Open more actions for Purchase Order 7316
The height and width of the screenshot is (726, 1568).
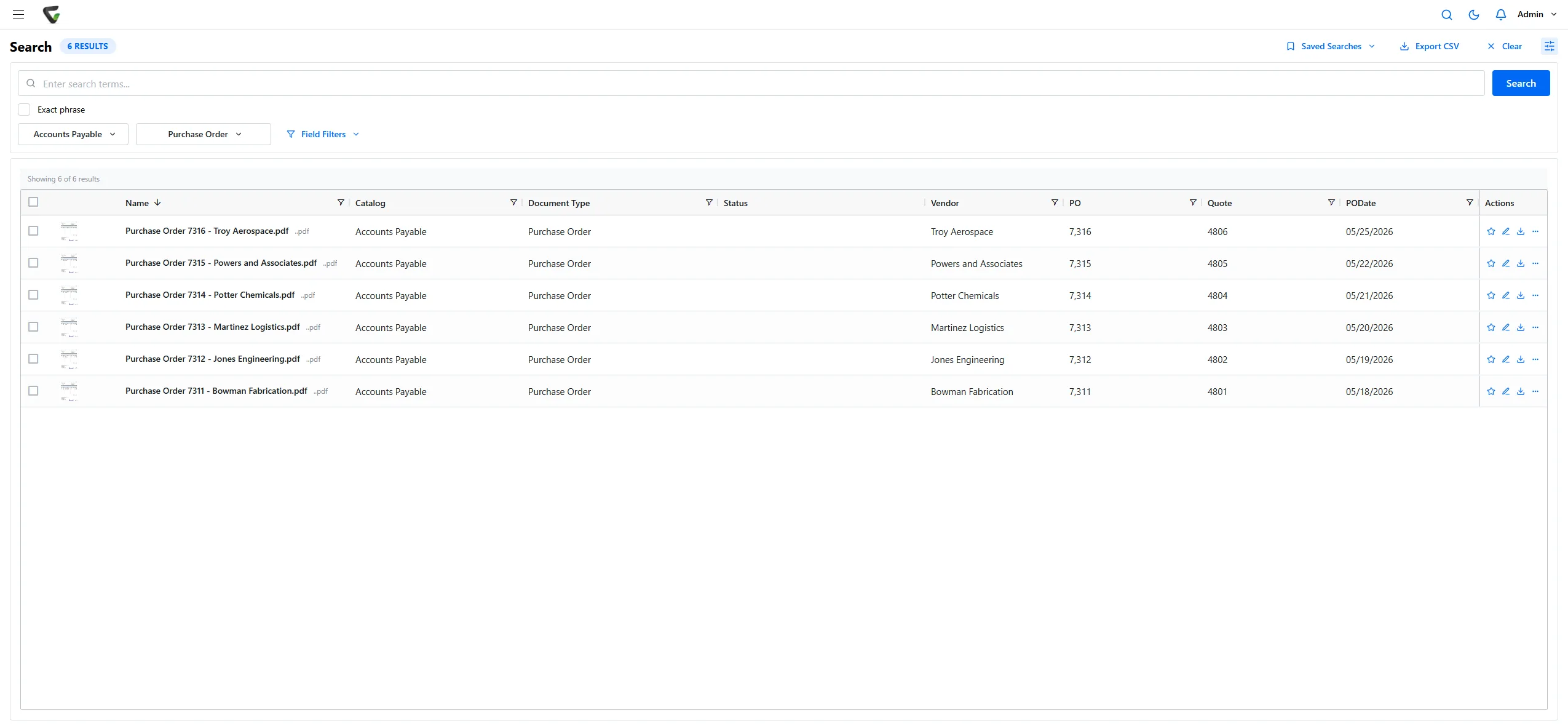1535,231
